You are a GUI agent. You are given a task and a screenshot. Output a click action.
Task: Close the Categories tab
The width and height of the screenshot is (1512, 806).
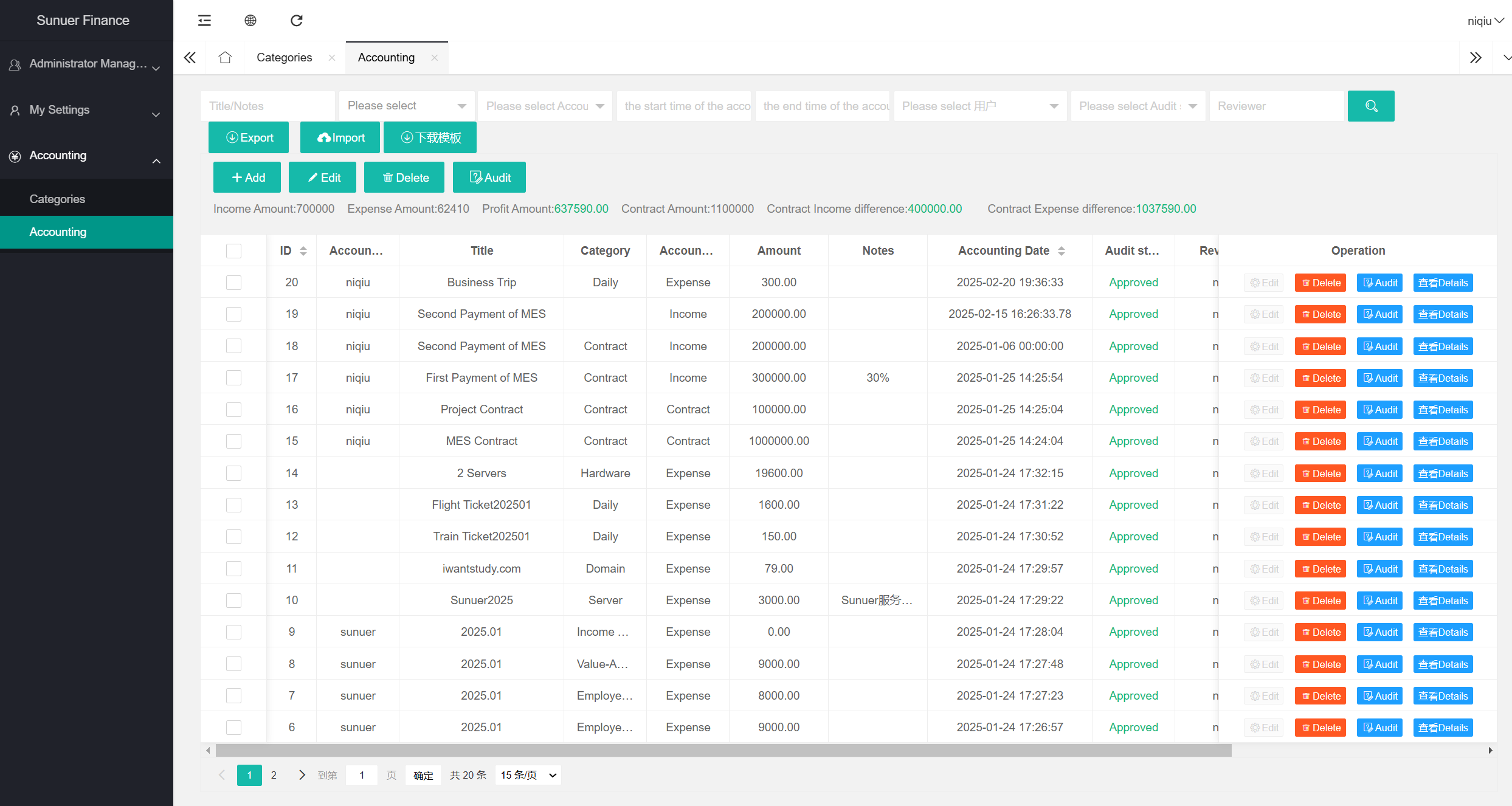pos(332,58)
